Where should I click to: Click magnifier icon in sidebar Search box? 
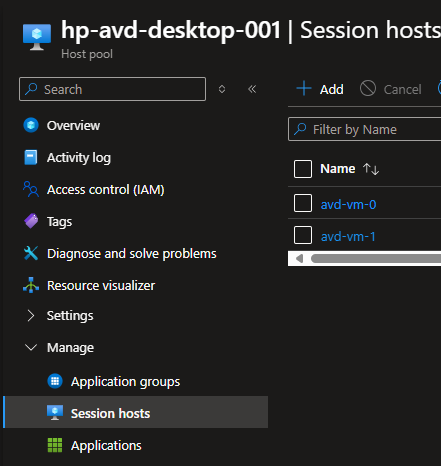[x=31, y=89]
